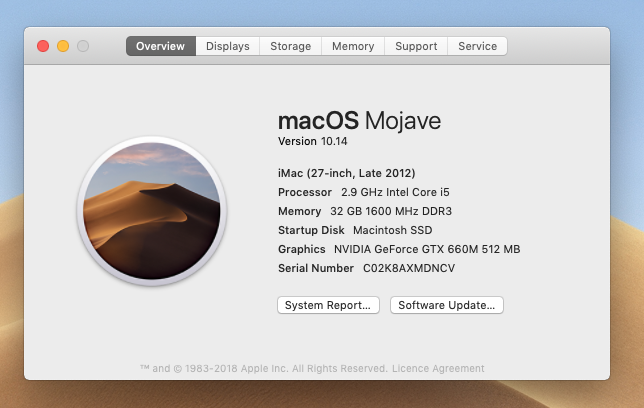Viewport: 644px width, 408px height.
Task: Switch to the Displays tab
Action: click(228, 46)
